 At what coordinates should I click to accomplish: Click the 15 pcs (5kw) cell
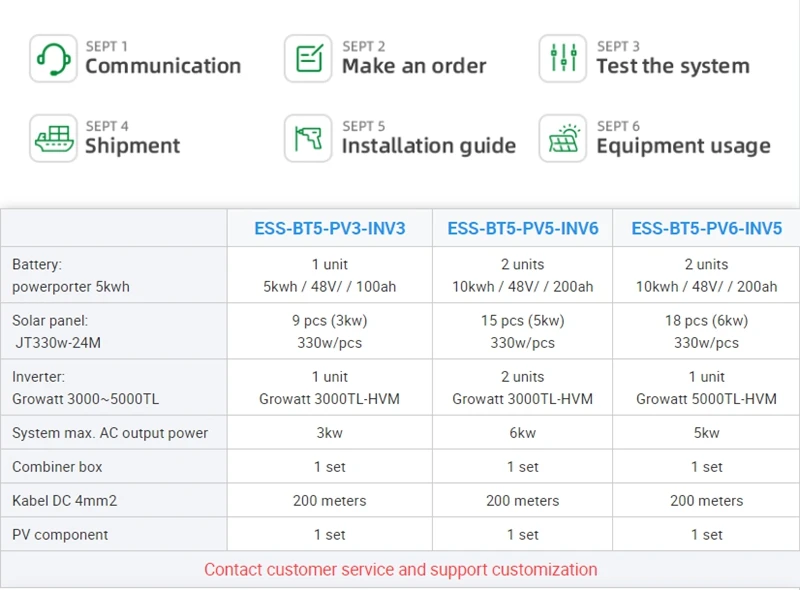pos(522,321)
